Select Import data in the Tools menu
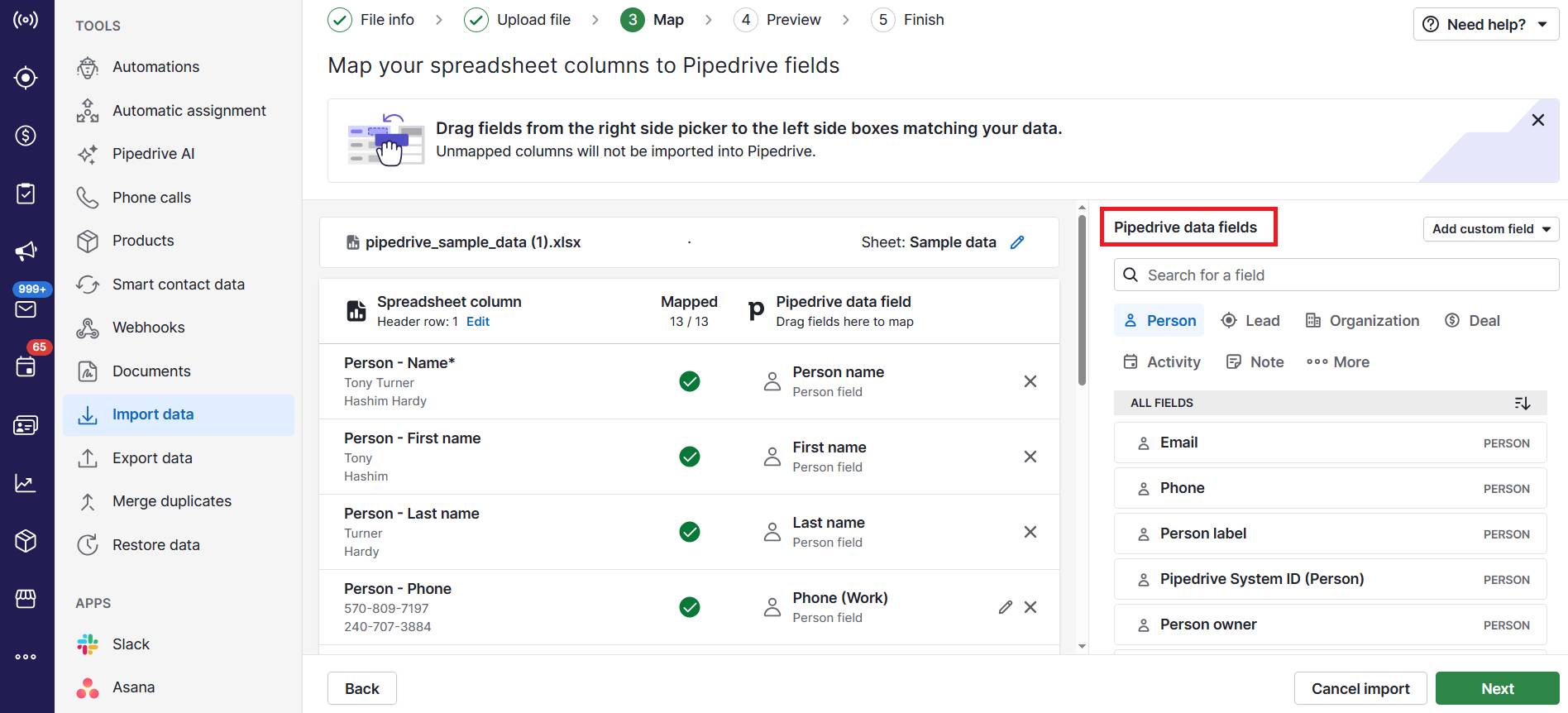 click(x=179, y=414)
